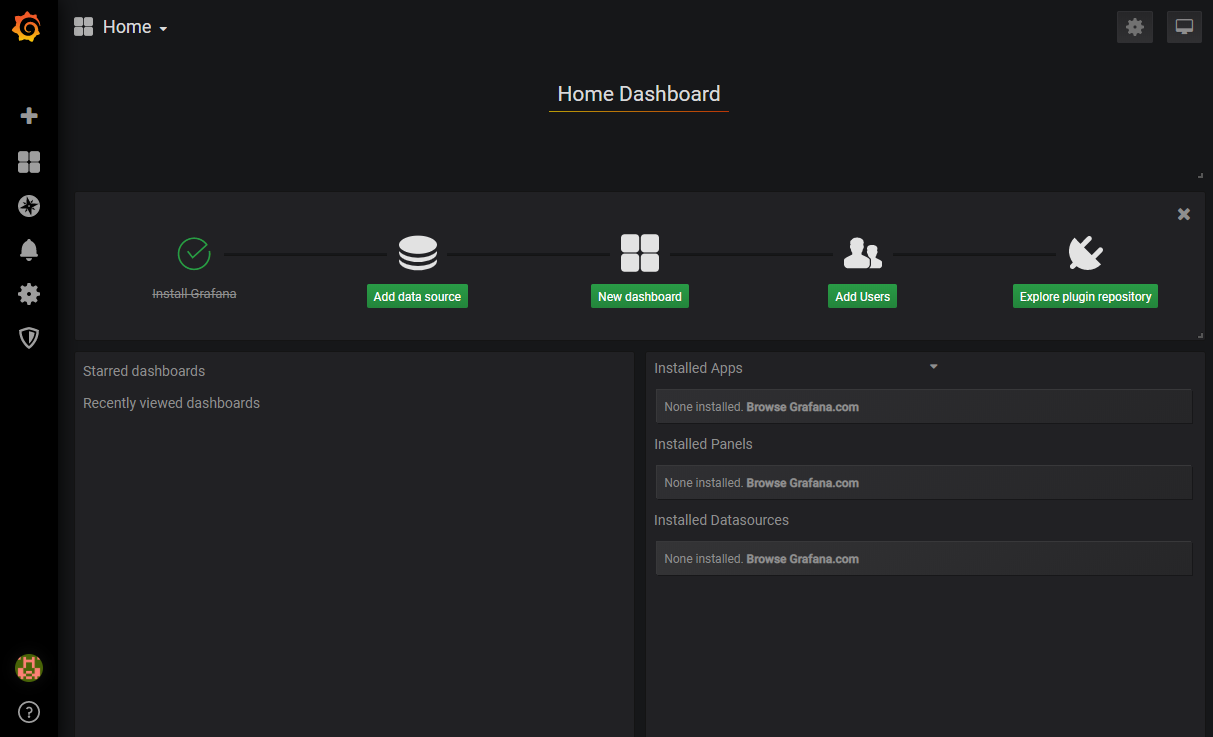Enable TV kiosk mode via monitor icon
1213x737 pixels.
(x=1184, y=27)
